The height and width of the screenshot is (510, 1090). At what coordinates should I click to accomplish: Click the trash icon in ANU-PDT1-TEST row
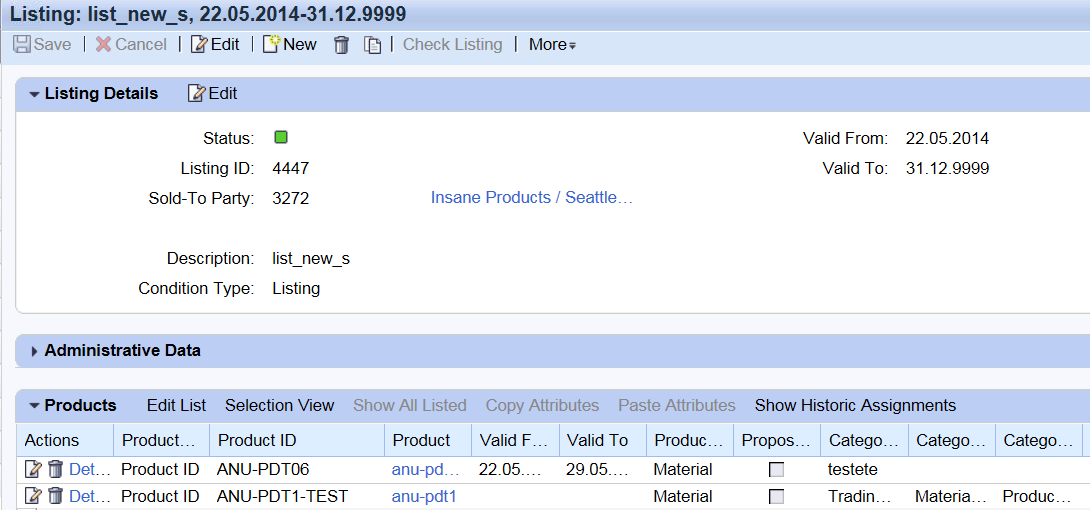click(56, 496)
